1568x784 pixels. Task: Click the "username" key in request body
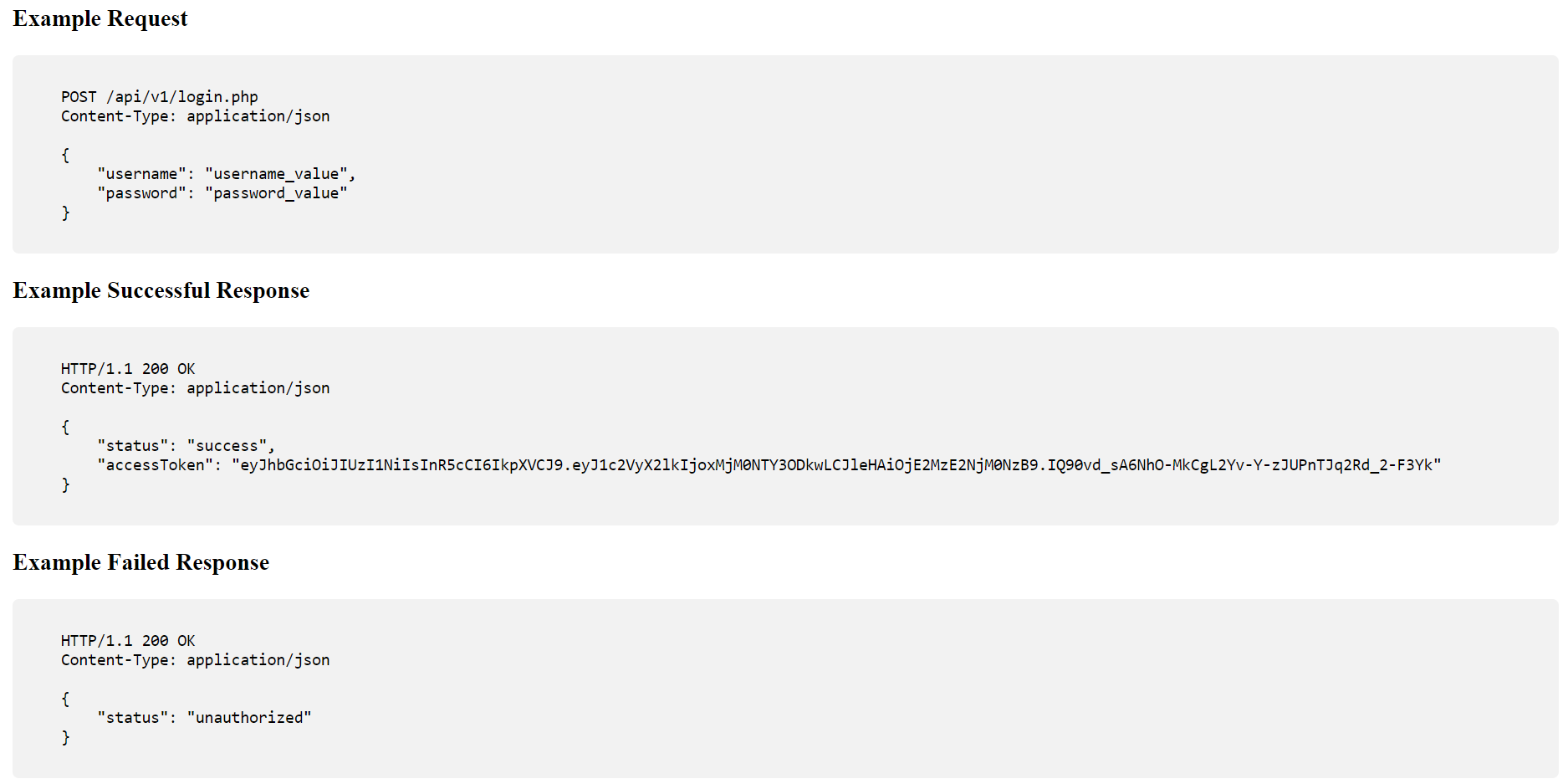click(141, 174)
